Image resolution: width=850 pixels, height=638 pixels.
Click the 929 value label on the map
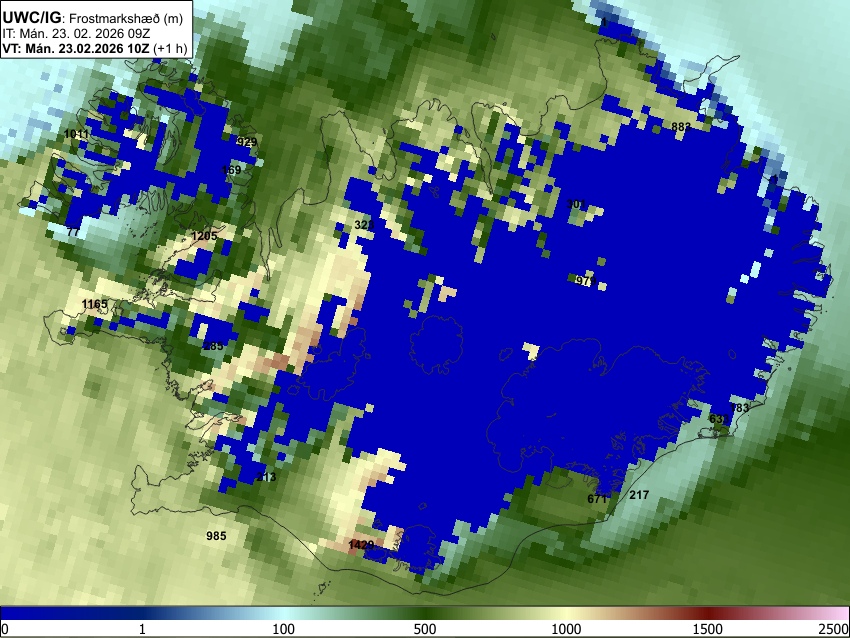pos(247,142)
